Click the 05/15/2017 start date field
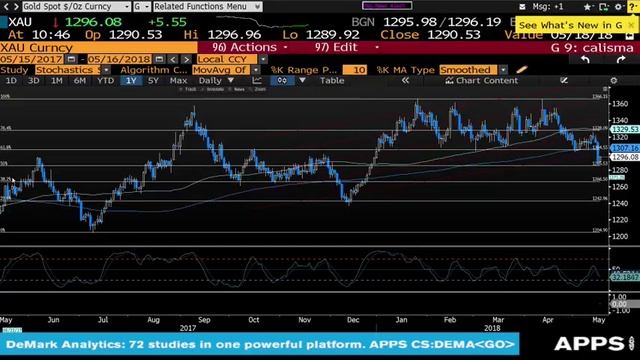Screen dimensions: 640x360 (x=31, y=59)
